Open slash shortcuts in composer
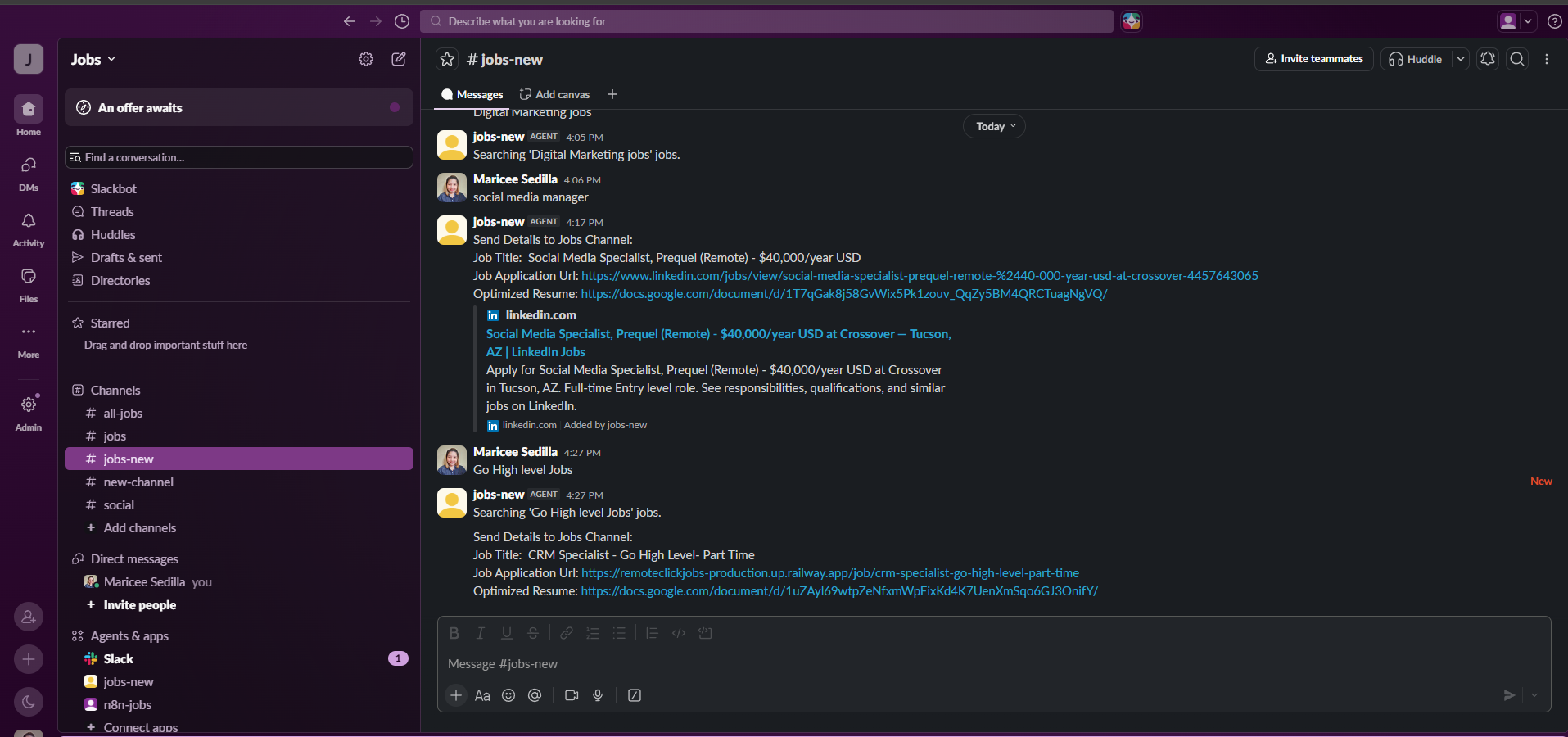The width and height of the screenshot is (1568, 737). [635, 695]
